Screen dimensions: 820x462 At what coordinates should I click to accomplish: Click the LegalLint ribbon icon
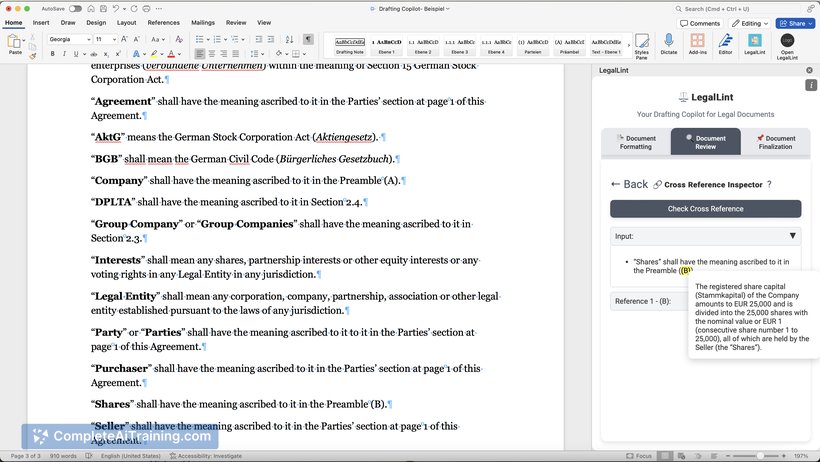coord(755,44)
